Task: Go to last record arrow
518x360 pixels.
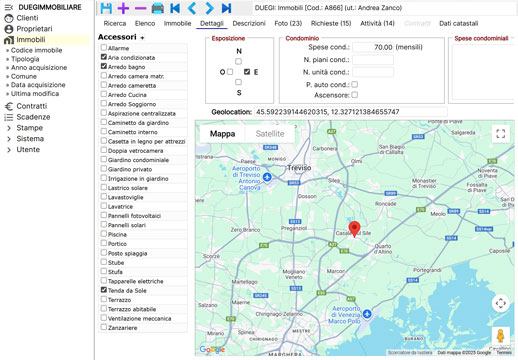Action: (x=226, y=8)
